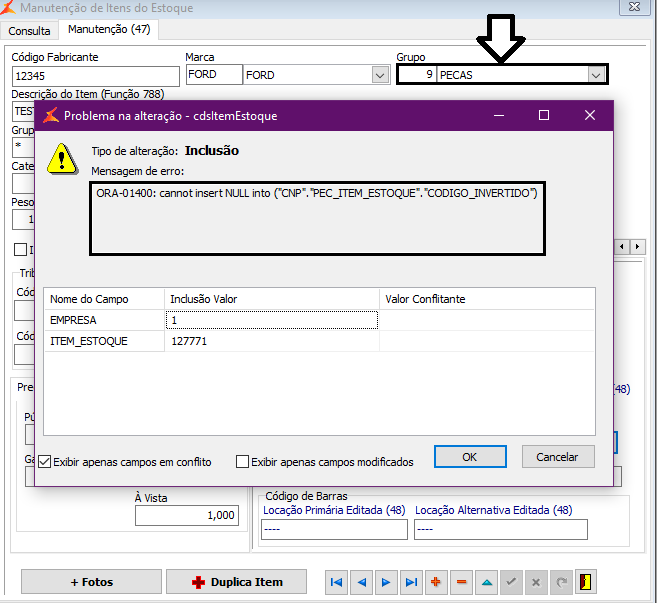657x603 pixels.
Task: Cancel edit X navigator icon
Action: 536,582
